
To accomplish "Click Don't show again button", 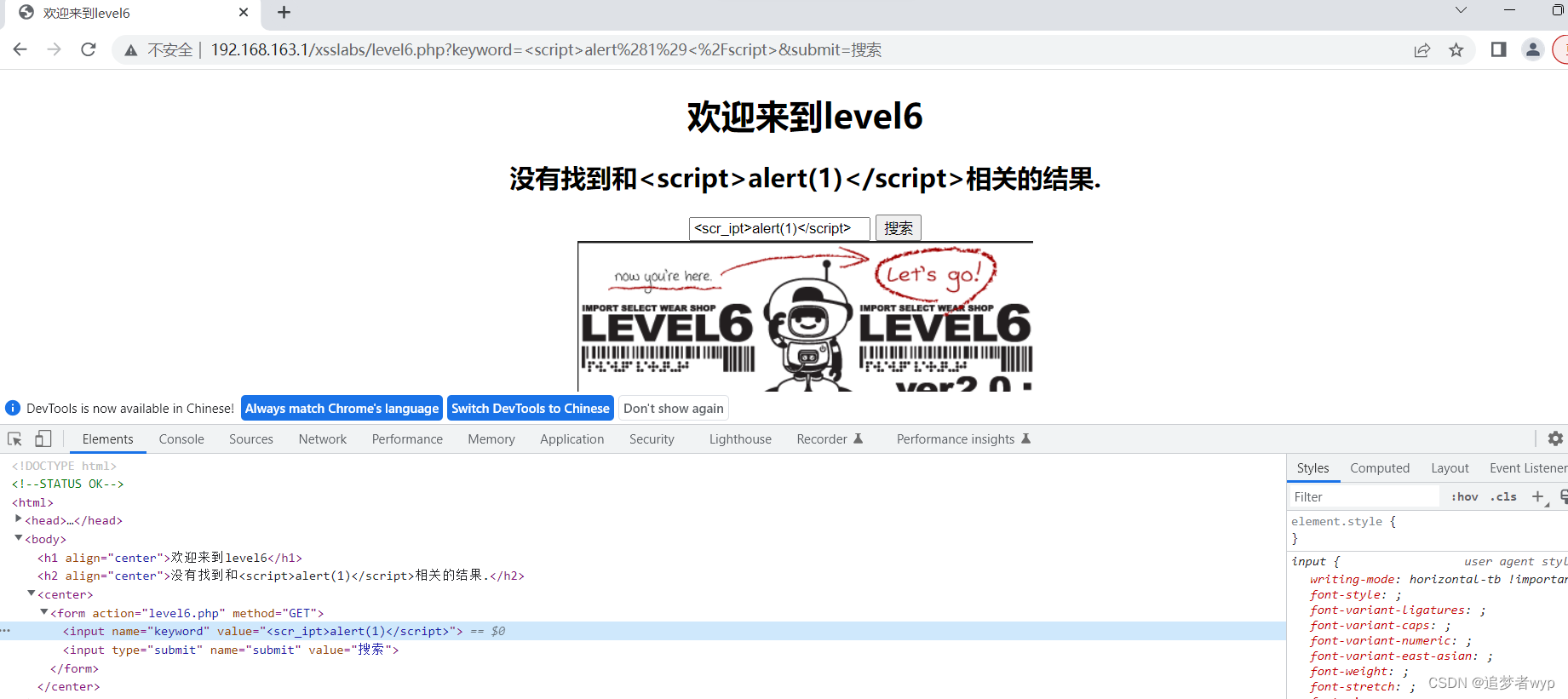I will (x=674, y=408).
